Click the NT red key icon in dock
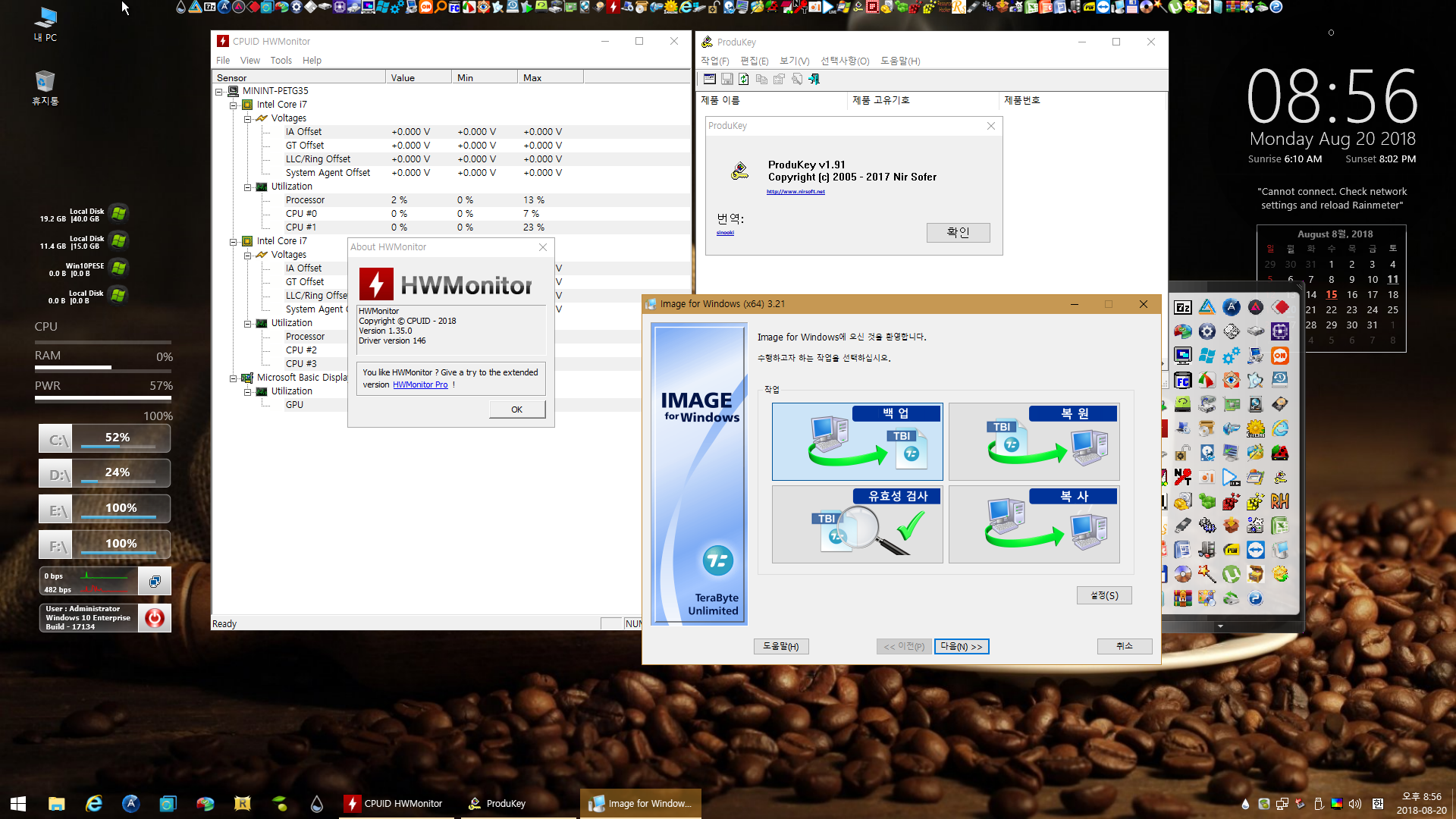 point(1183,477)
